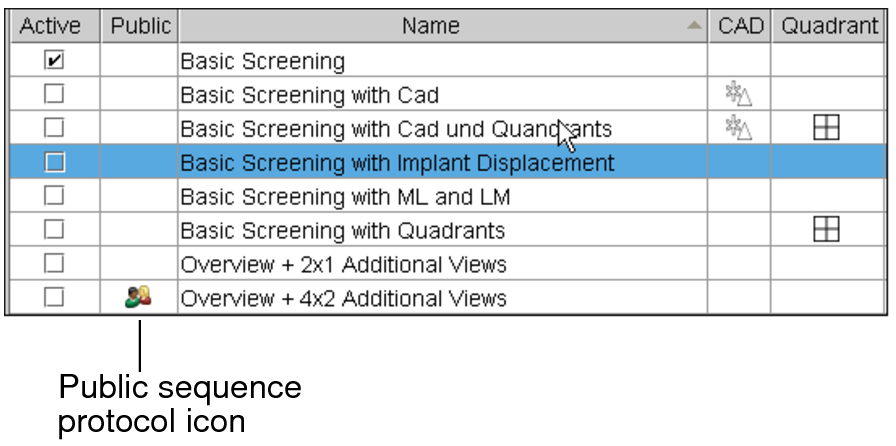The image size is (896, 446).
Task: Select Overview + 2x1 Additional Views protocol name
Action: (343, 265)
